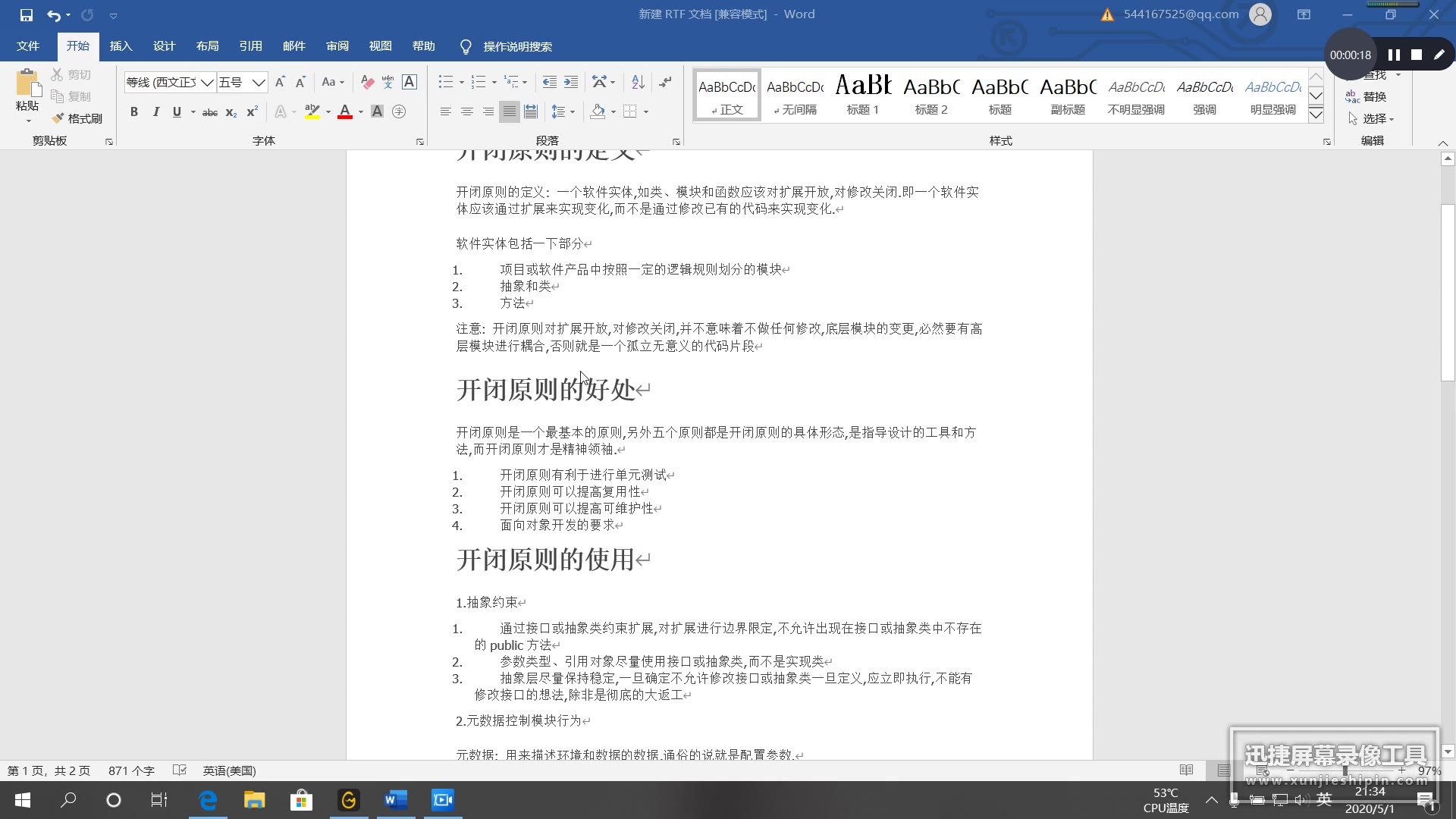Decrease paragraph indent

pyautogui.click(x=550, y=82)
